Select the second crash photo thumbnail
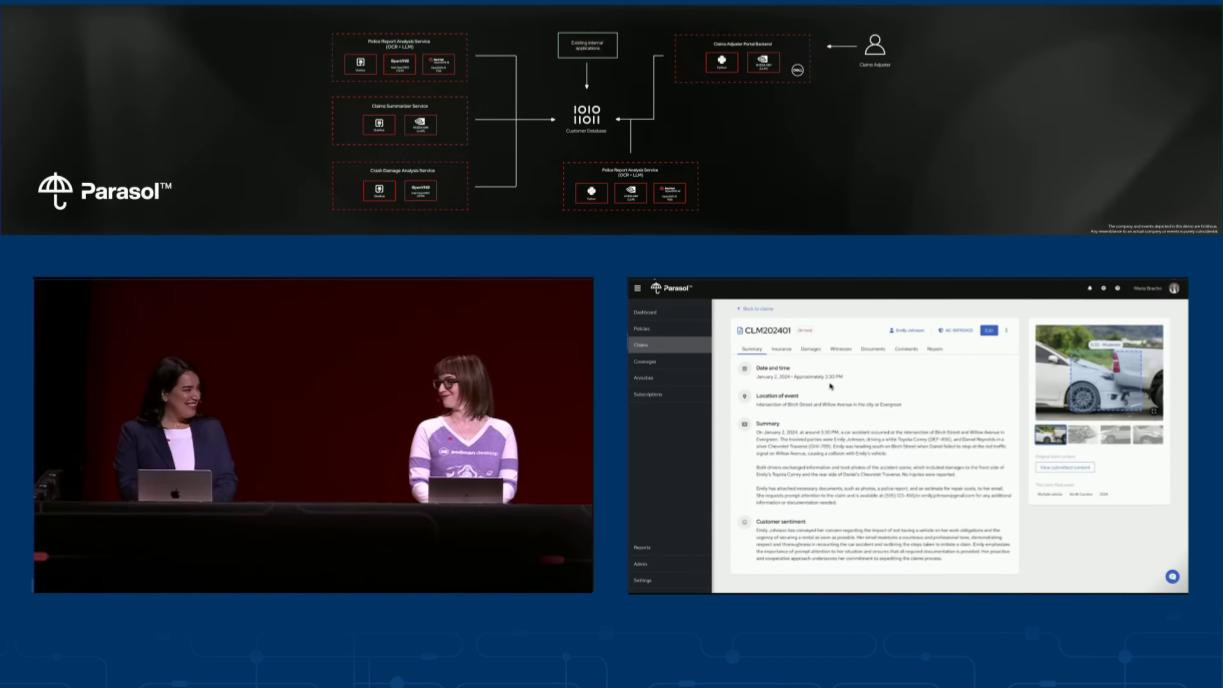This screenshot has width=1223, height=688. click(1083, 434)
